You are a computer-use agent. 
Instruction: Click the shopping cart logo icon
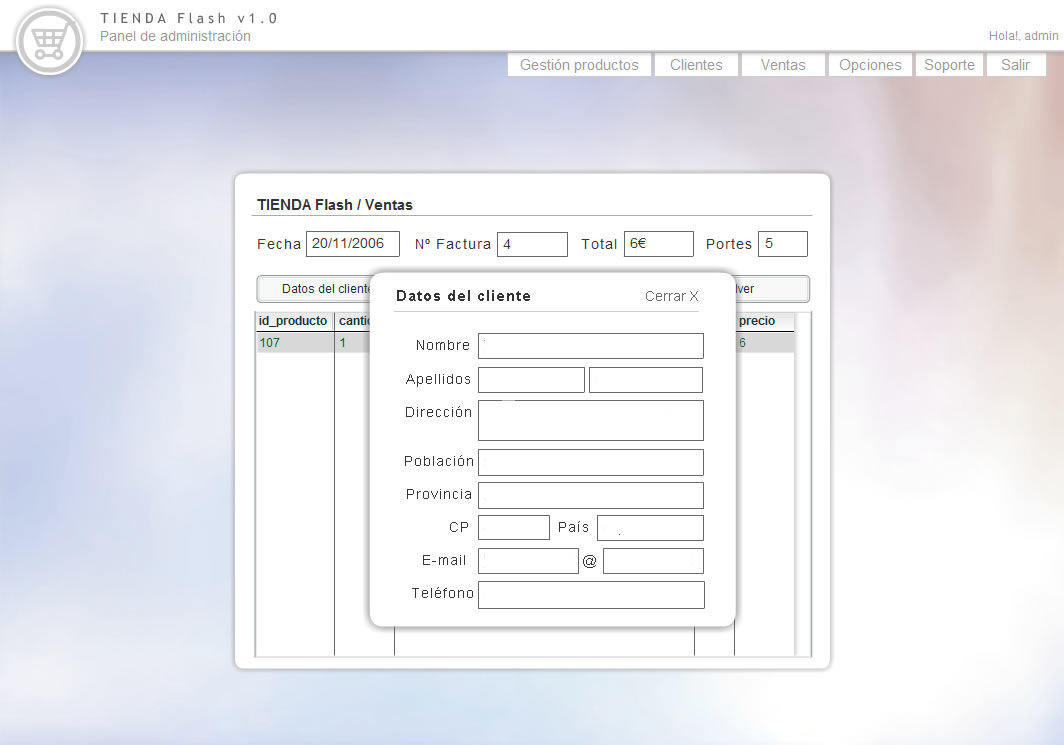pyautogui.click(x=49, y=42)
